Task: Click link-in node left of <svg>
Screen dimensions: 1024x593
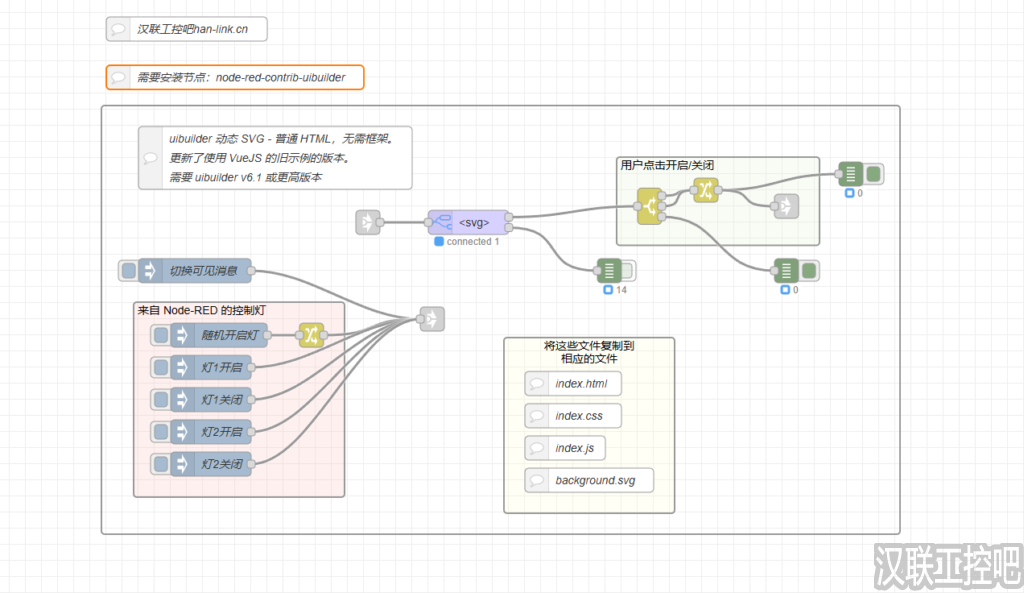Action: 368,223
